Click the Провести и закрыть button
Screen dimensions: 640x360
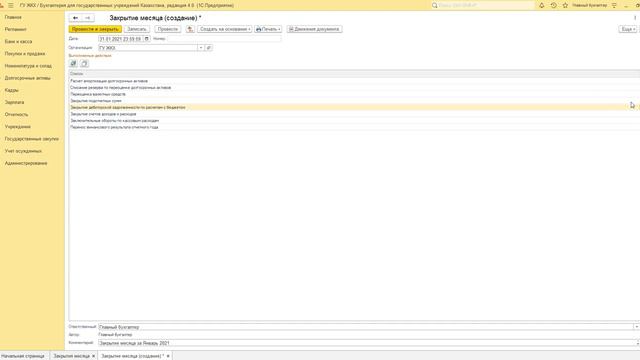pyautogui.click(x=95, y=29)
